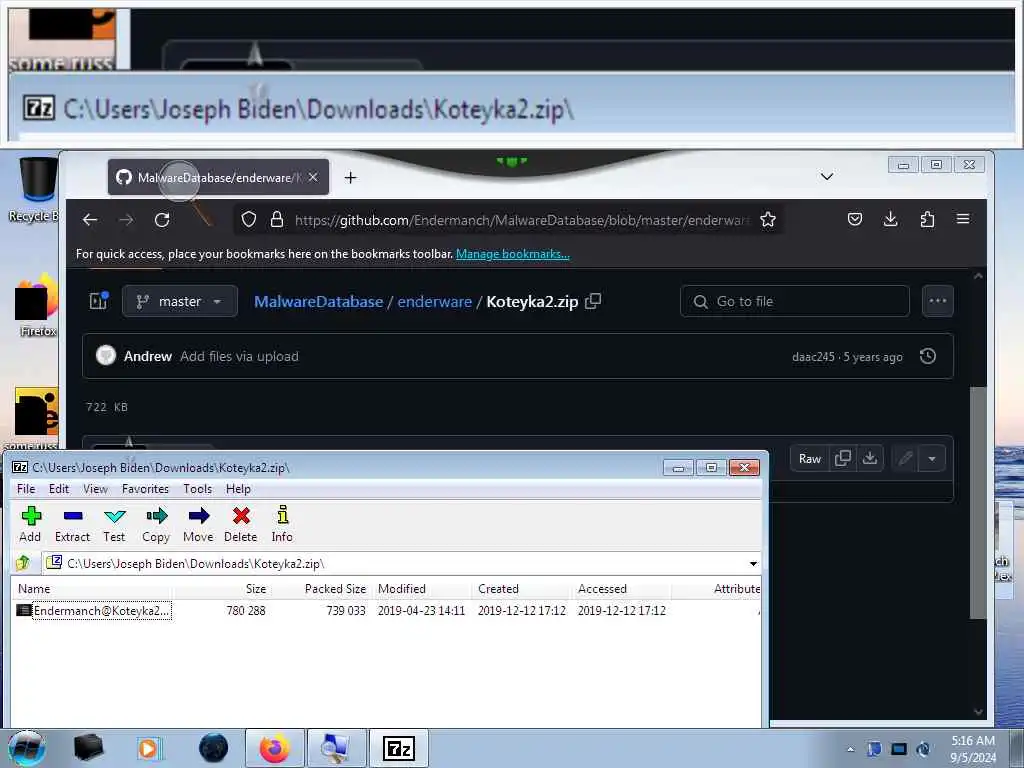Switch to Firefox from the taskbar
This screenshot has width=1024, height=768.
(x=274, y=748)
